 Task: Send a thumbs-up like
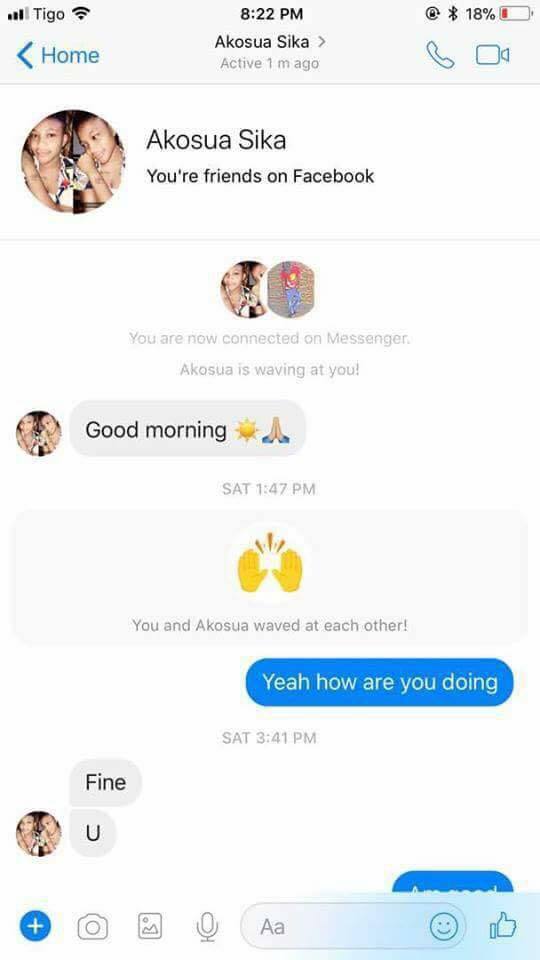tap(503, 925)
